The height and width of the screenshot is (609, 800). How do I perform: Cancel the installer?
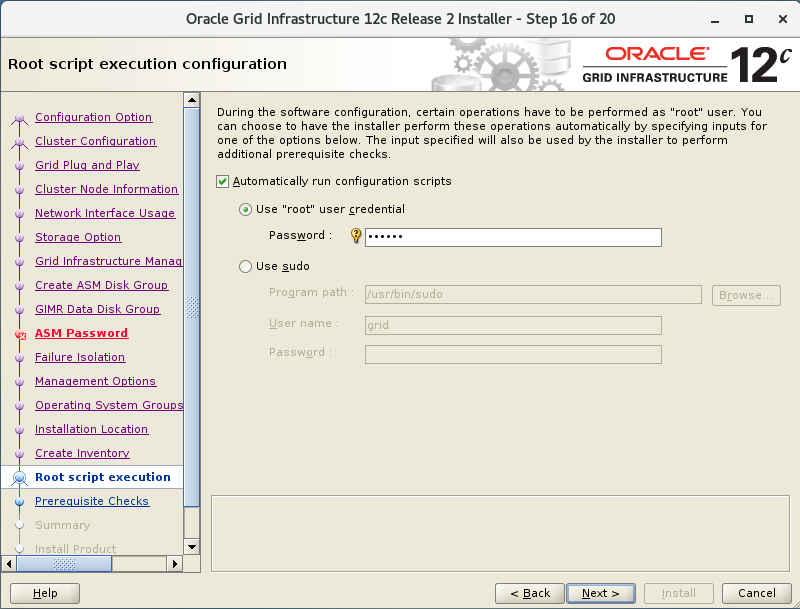pos(757,593)
